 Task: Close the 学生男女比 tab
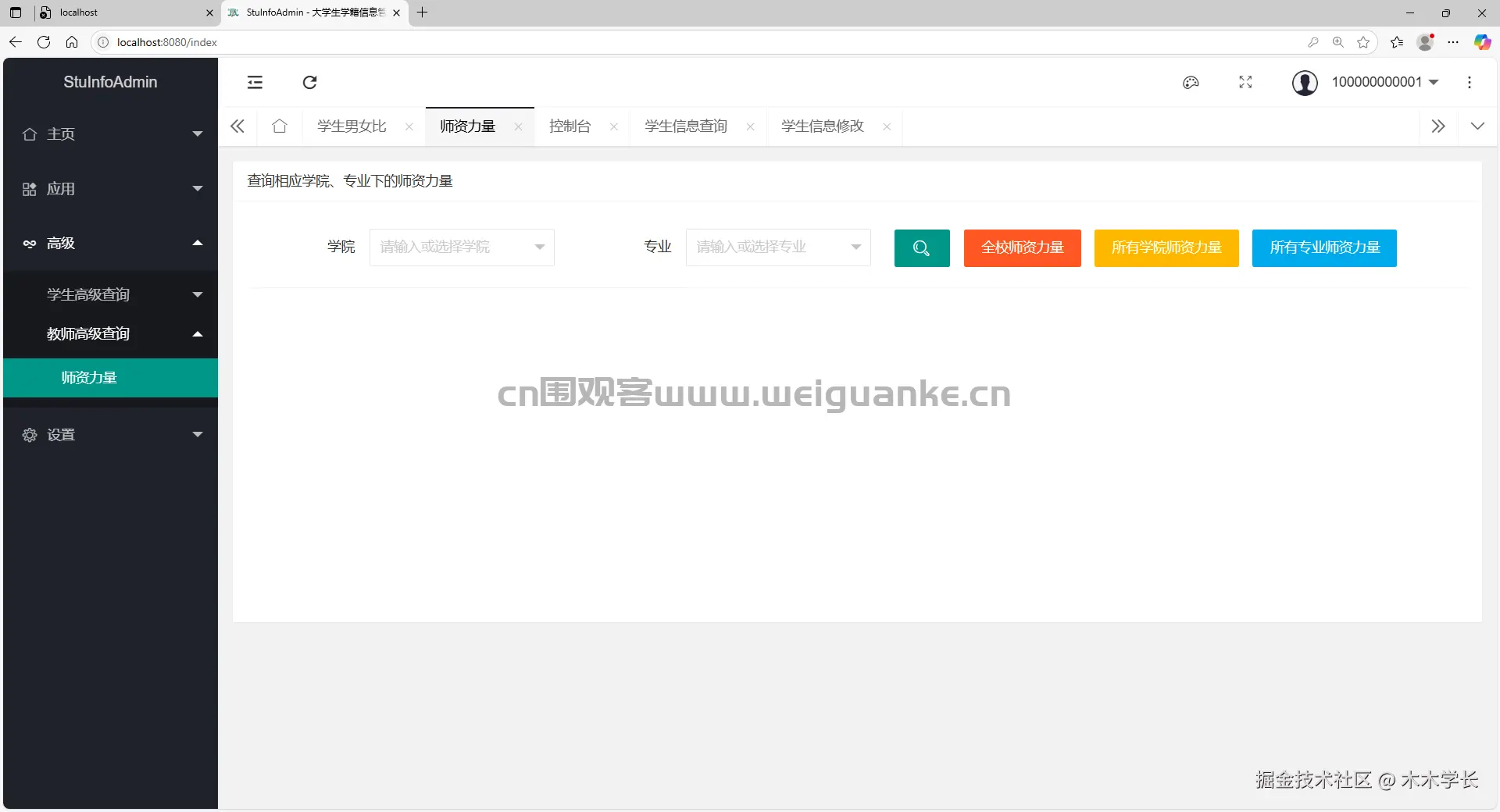[x=409, y=126]
